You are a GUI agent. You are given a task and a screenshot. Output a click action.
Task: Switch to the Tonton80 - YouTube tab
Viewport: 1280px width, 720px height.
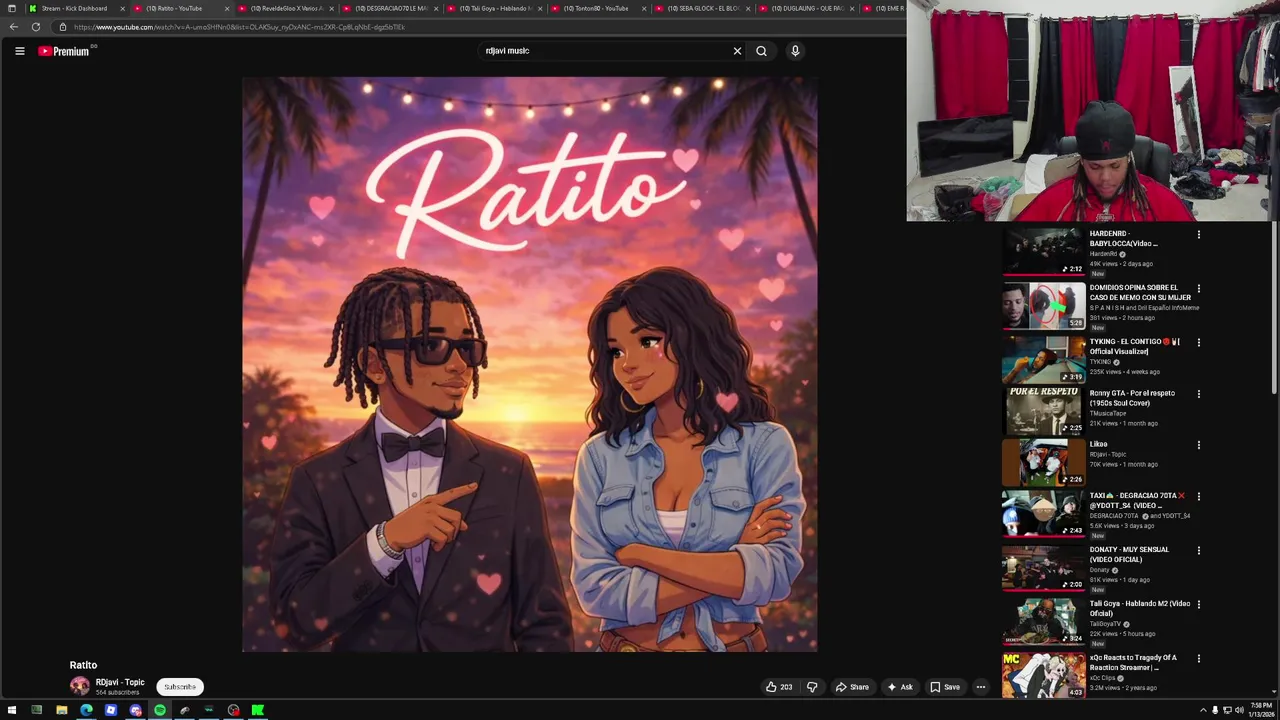click(x=598, y=8)
